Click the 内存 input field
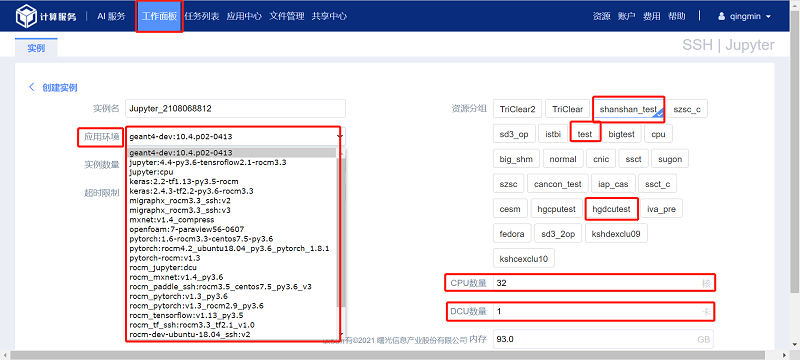 (603, 340)
